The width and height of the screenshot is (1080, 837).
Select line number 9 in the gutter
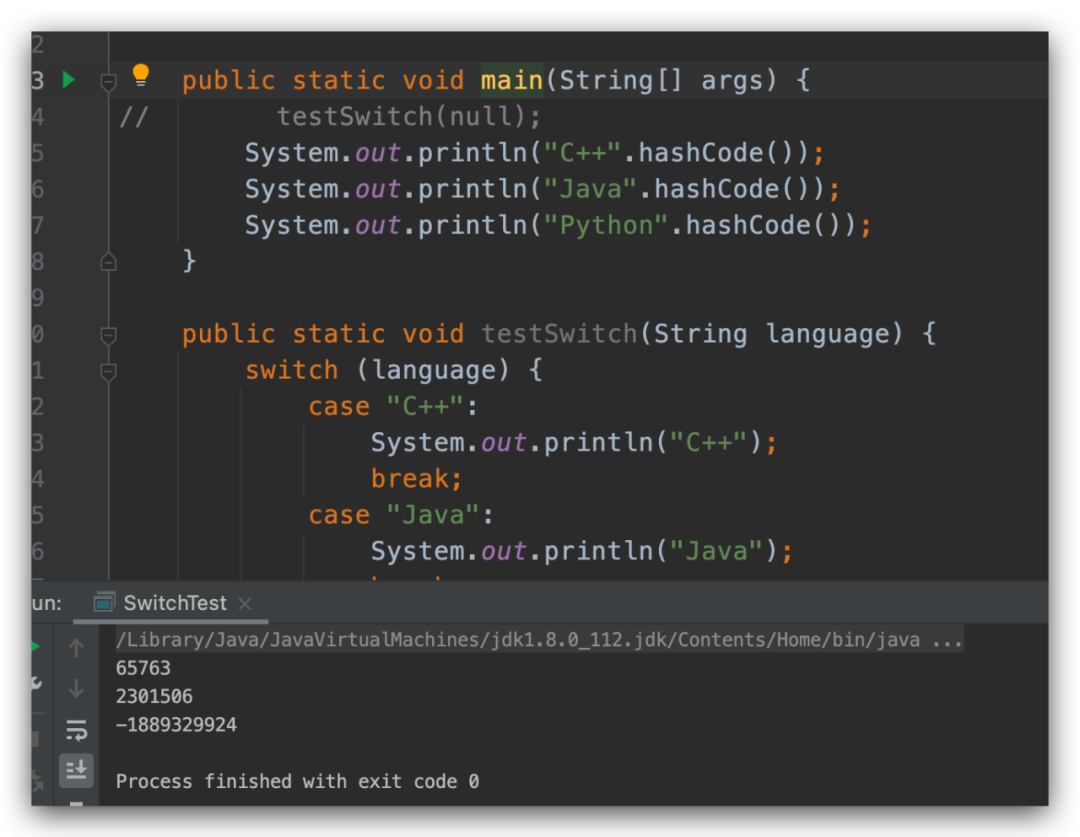pyautogui.click(x=37, y=297)
